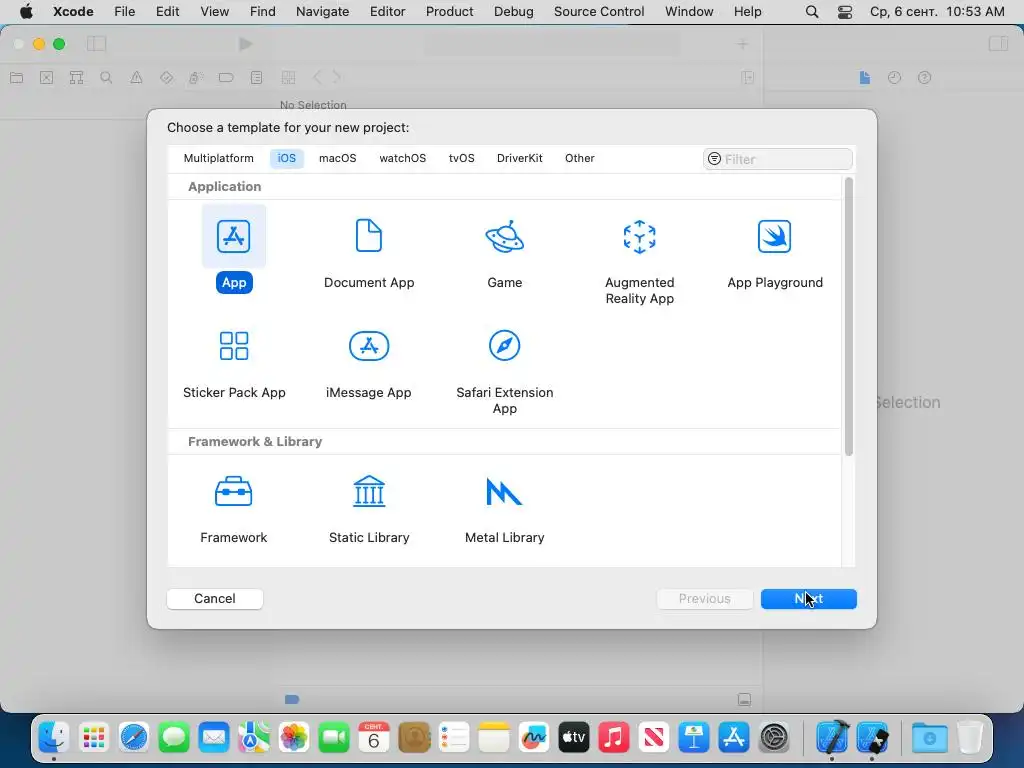Click the Run play button in Xcode

(246, 44)
